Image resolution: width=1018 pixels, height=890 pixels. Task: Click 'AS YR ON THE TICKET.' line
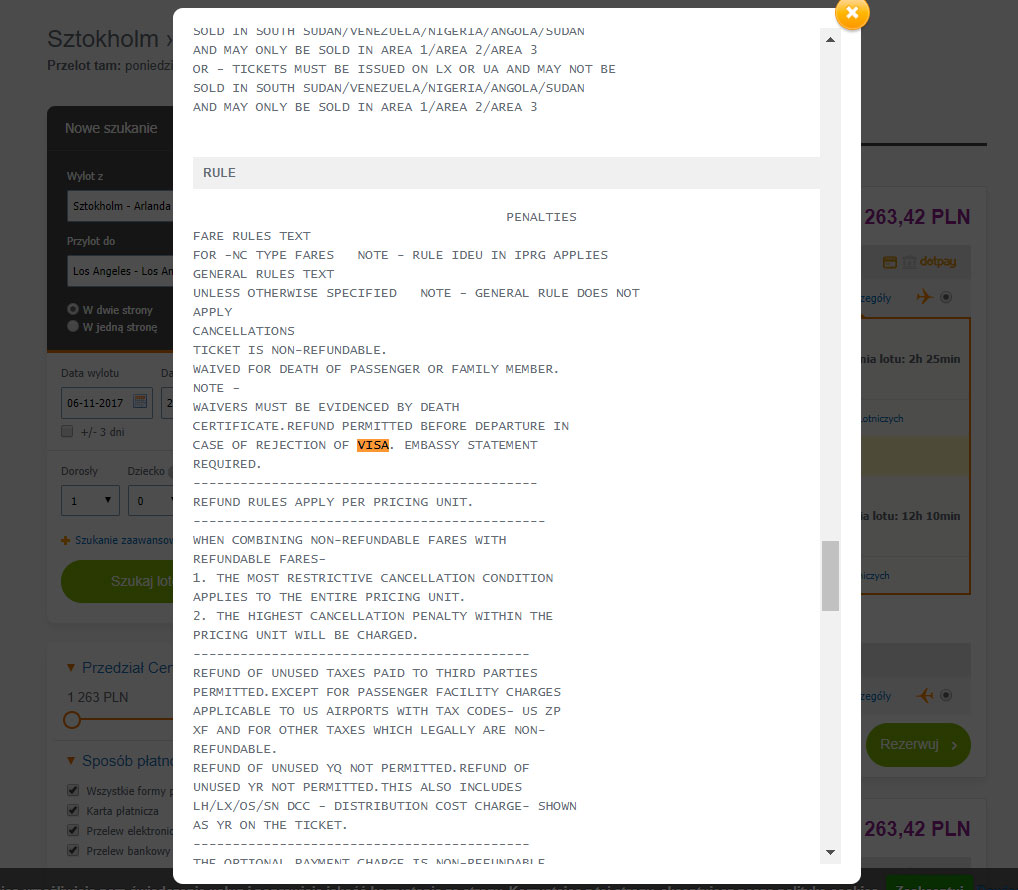270,825
